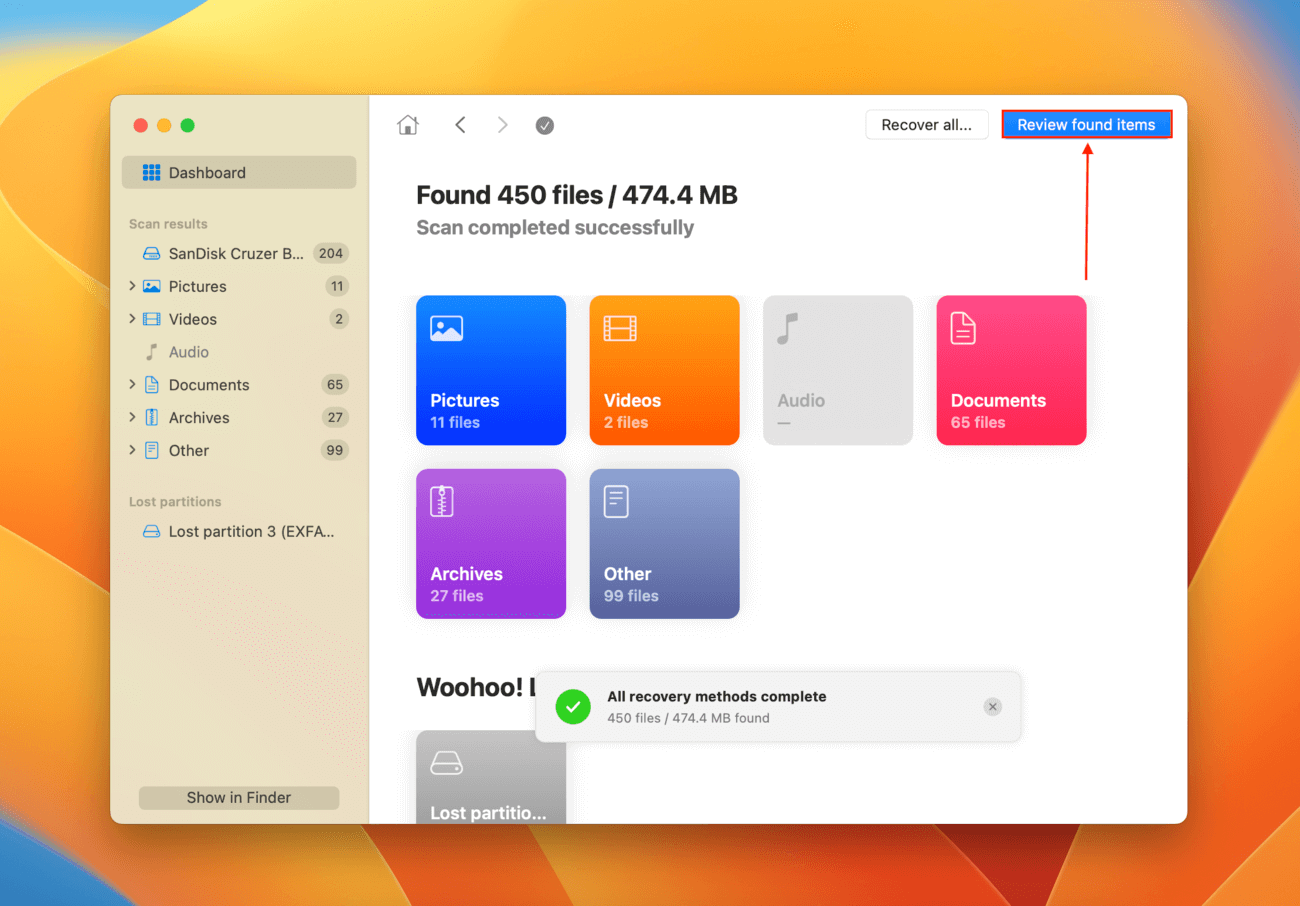Screen dimensions: 1300x906
Task: Open the Lost partition card
Action: 491,777
